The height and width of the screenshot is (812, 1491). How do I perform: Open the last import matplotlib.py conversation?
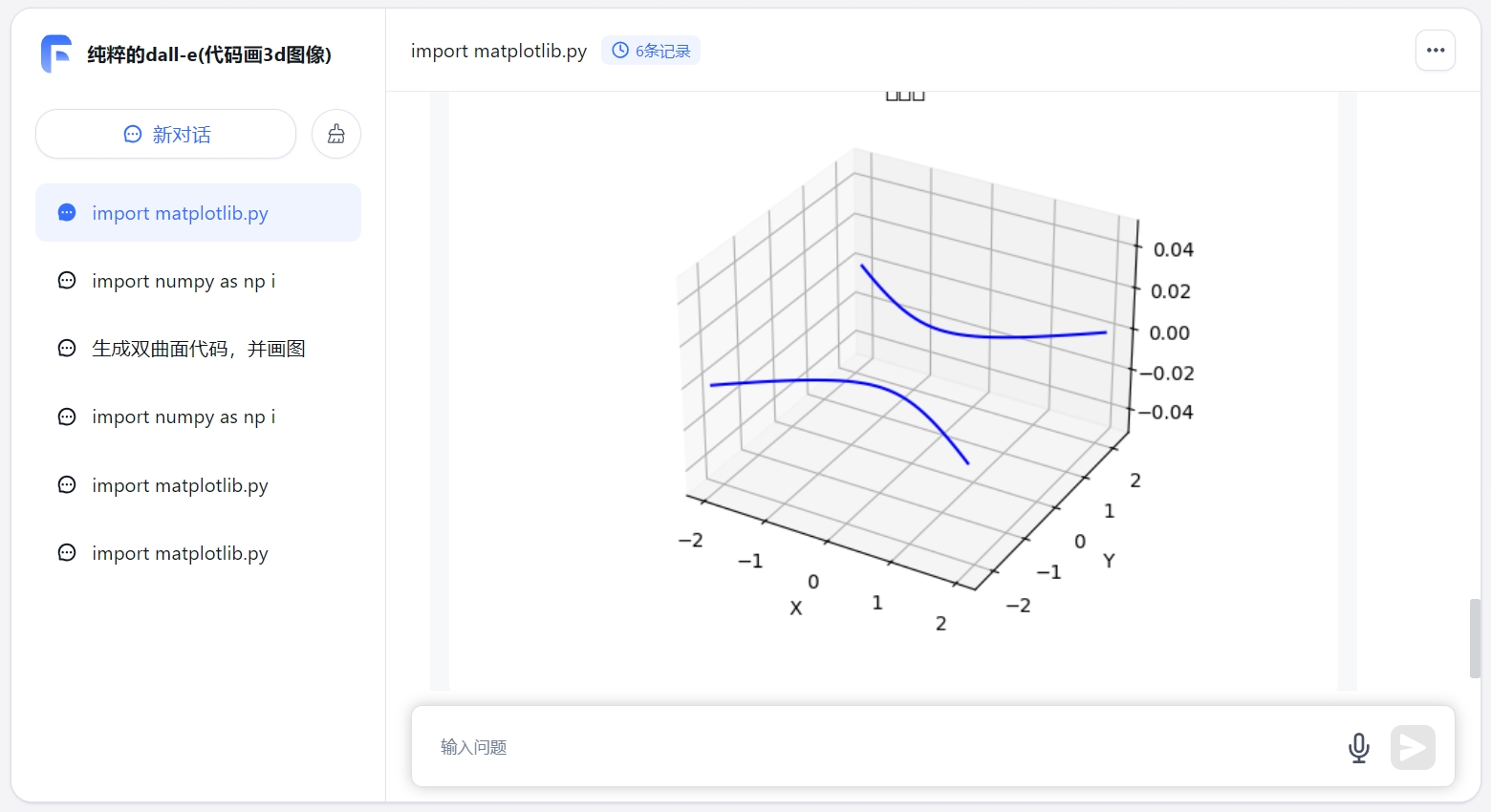pyautogui.click(x=180, y=553)
